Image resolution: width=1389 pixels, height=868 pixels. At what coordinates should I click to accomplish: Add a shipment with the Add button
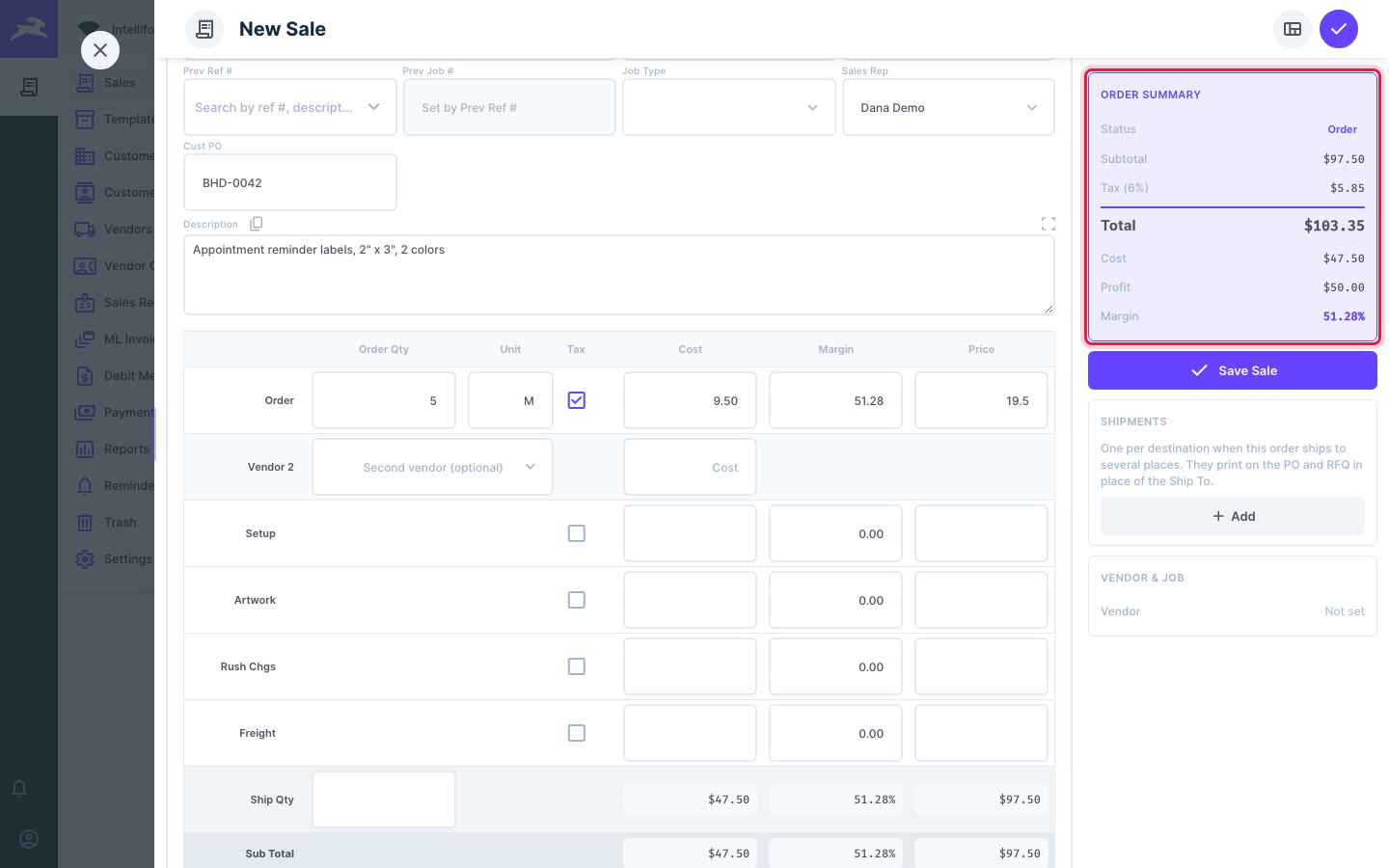(x=1233, y=516)
